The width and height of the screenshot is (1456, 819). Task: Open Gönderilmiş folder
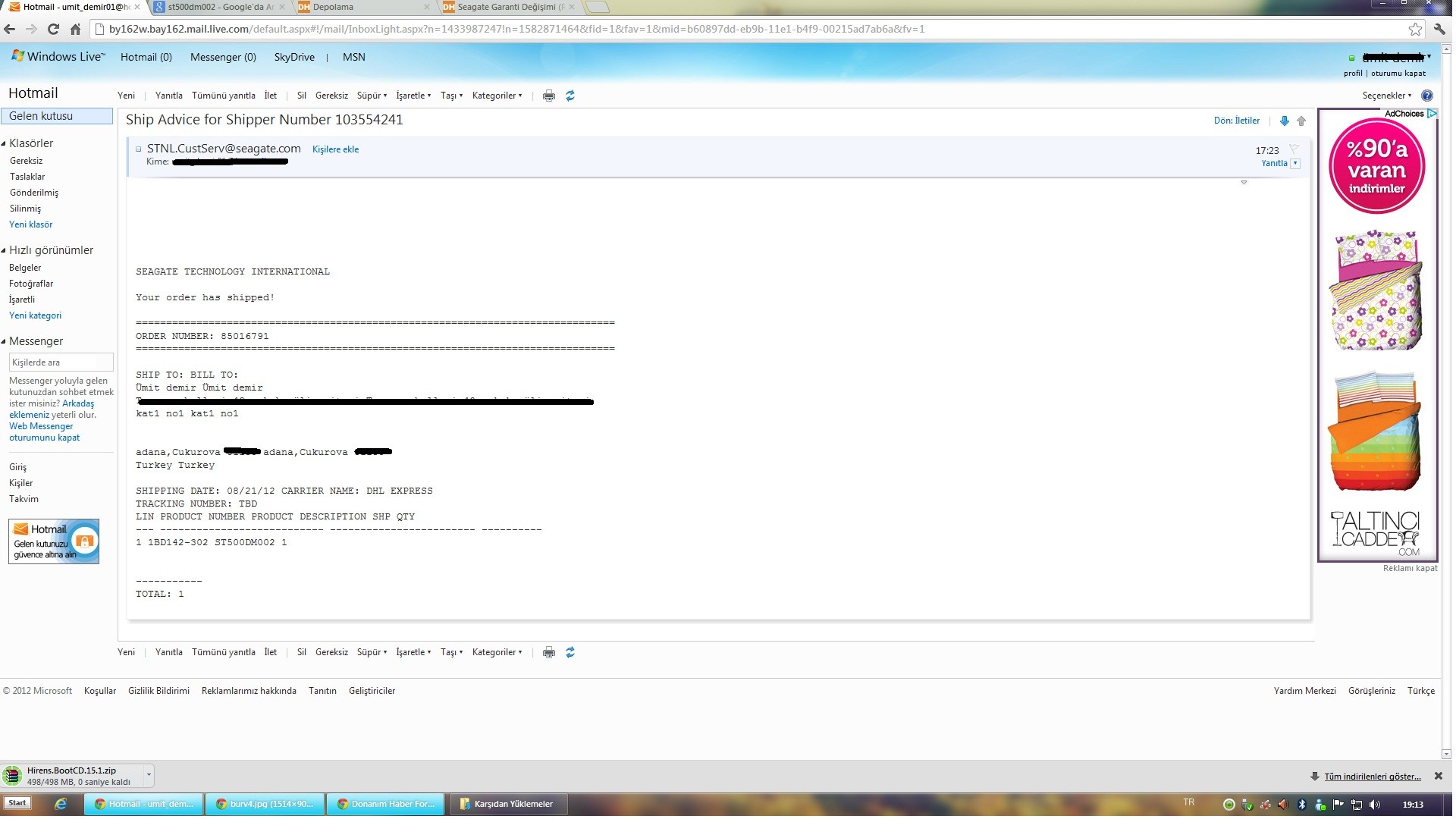[x=34, y=193]
